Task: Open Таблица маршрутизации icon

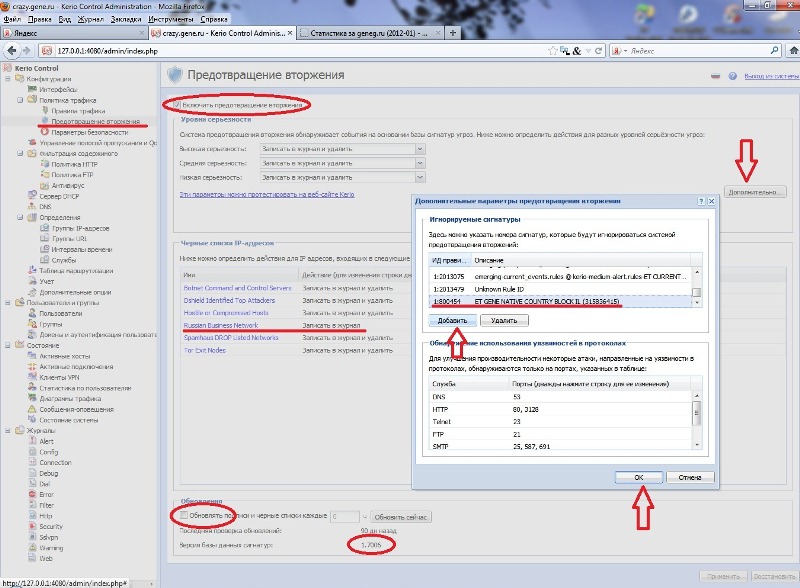Action: [32, 271]
